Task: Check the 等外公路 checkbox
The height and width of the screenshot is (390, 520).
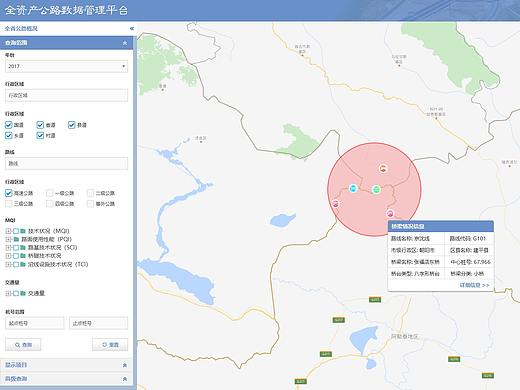Action: click(90, 204)
